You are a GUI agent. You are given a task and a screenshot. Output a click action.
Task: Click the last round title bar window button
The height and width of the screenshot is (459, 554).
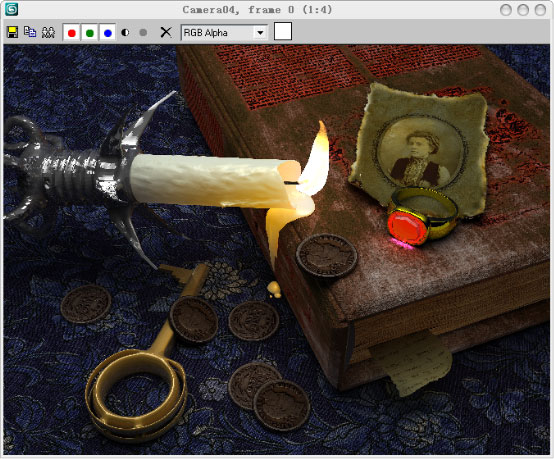(540, 10)
